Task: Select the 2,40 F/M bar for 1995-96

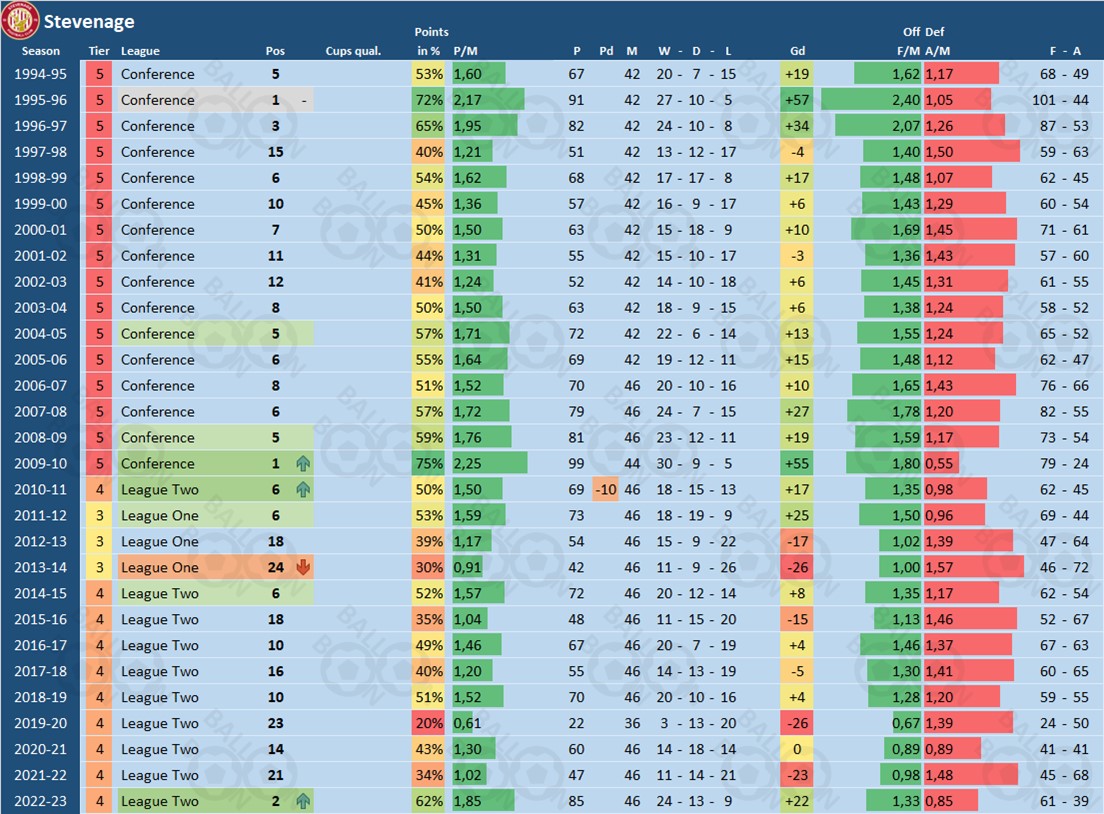Action: tap(871, 100)
